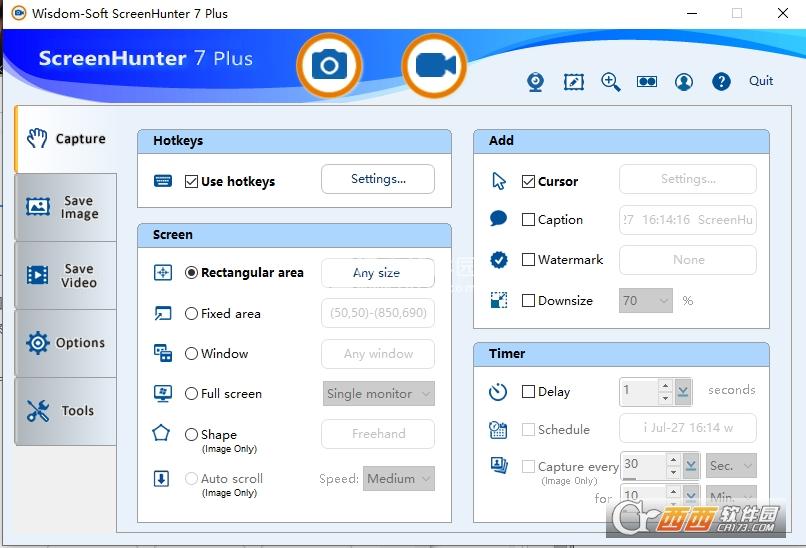The width and height of the screenshot is (806, 548).
Task: Click the pentagon Shape icon
Action: pos(161,433)
